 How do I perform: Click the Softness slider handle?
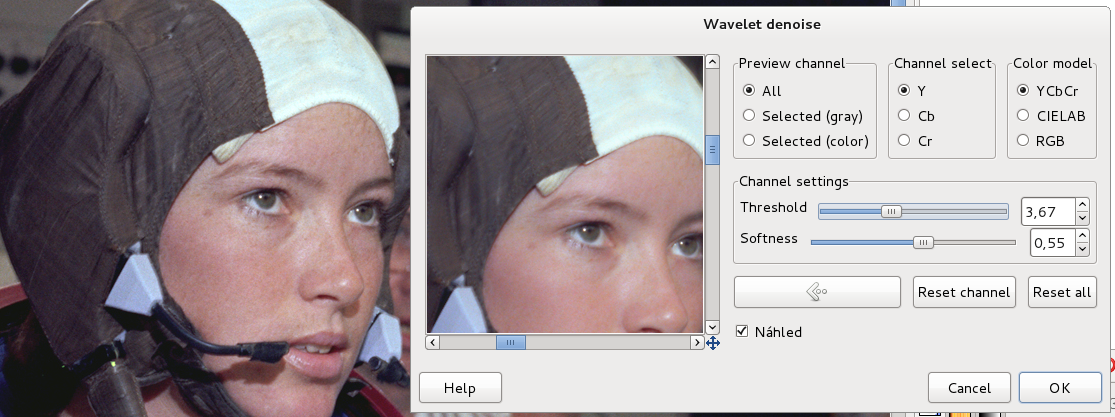click(923, 243)
